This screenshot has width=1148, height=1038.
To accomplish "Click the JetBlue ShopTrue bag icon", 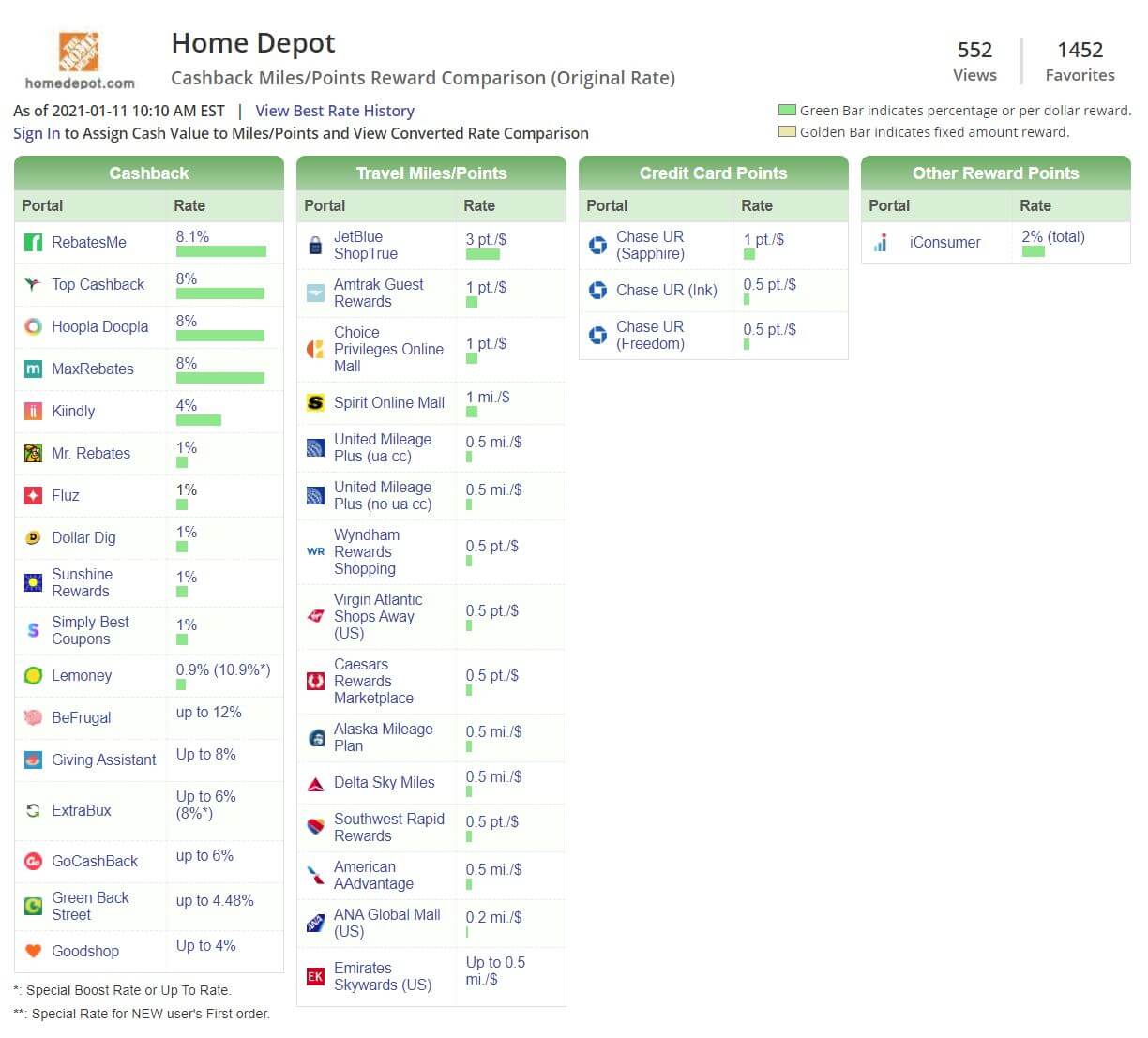I will tap(315, 245).
